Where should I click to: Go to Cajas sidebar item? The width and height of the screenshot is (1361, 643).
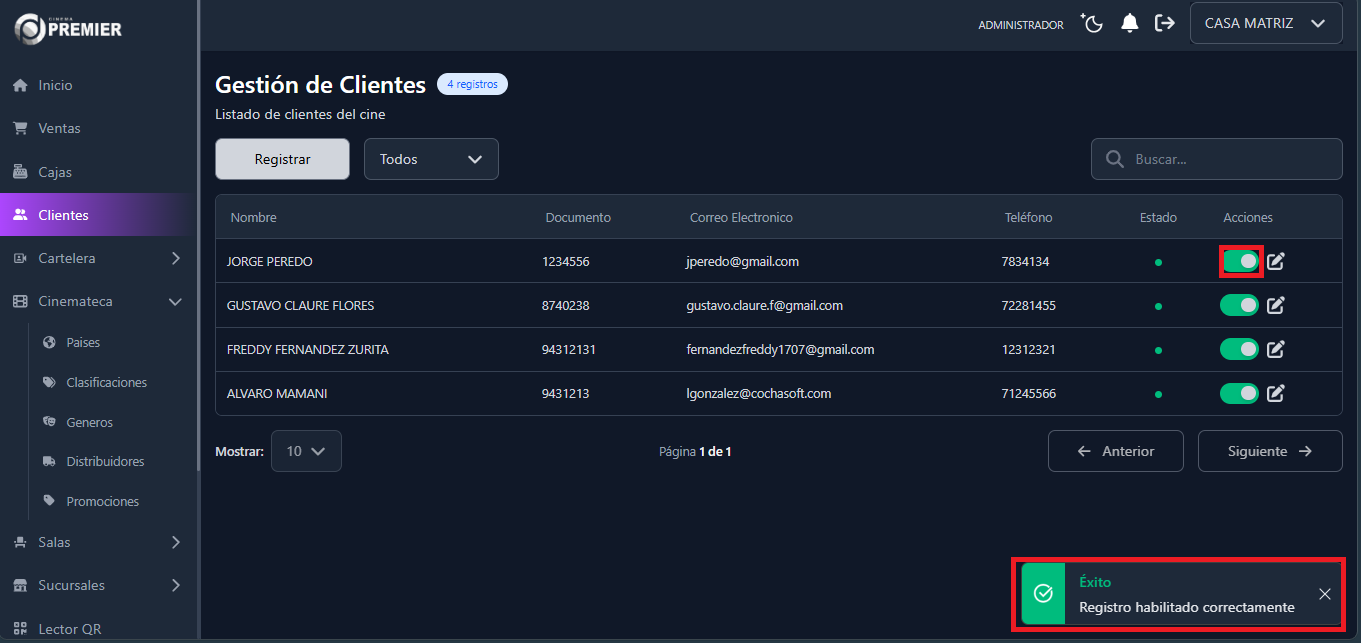coord(55,172)
